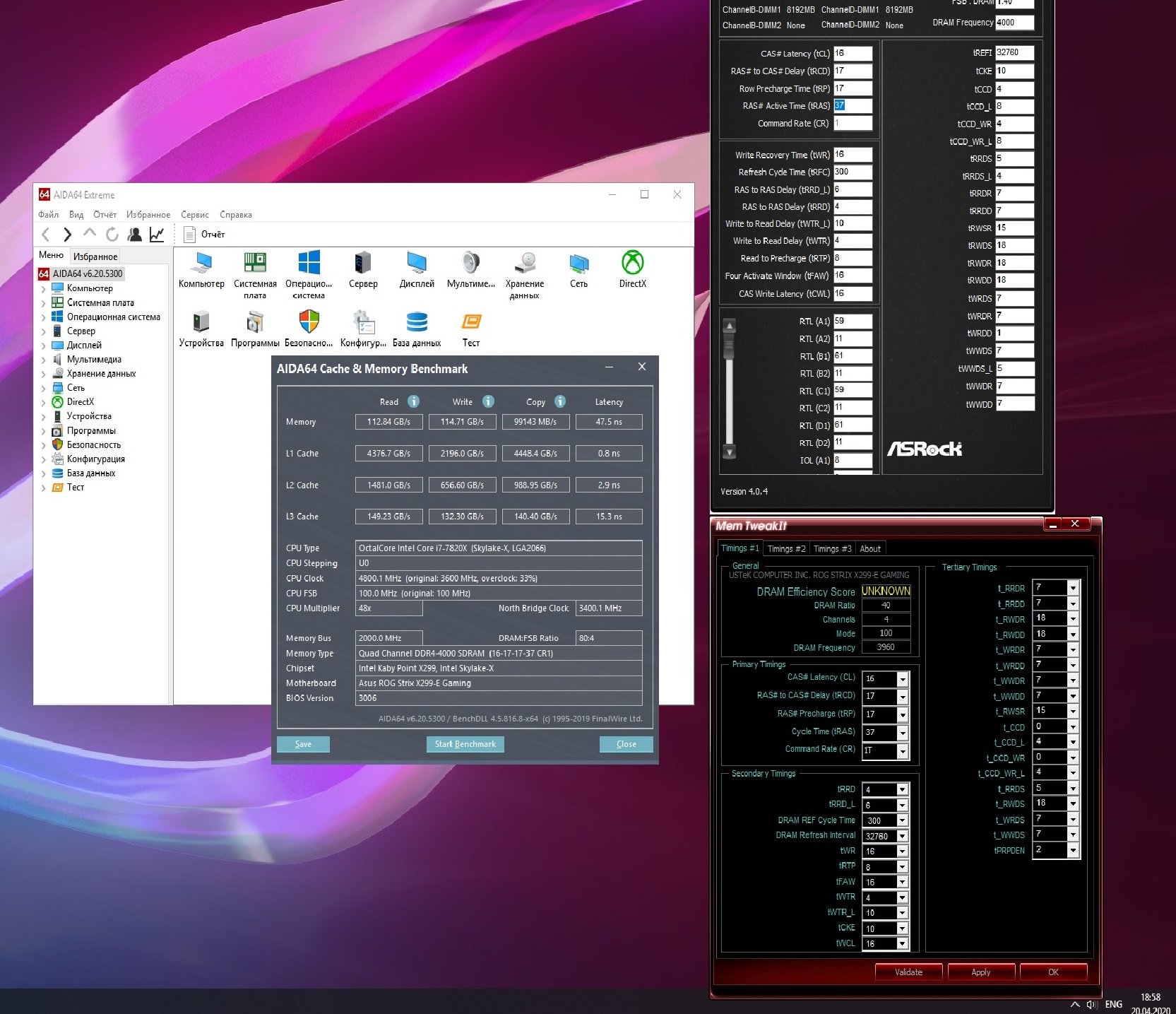Click the Apply button in Mem TweakIt

pyautogui.click(x=981, y=972)
